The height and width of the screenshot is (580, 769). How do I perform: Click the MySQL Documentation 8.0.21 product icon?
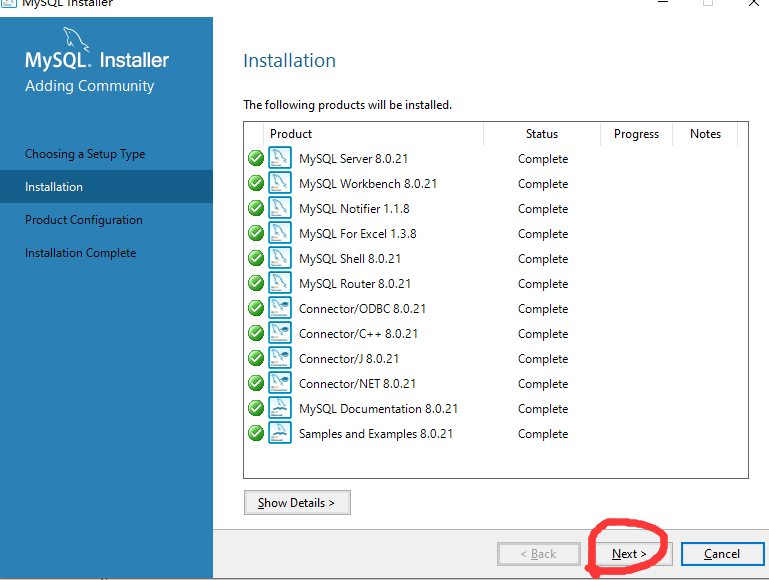coord(280,408)
